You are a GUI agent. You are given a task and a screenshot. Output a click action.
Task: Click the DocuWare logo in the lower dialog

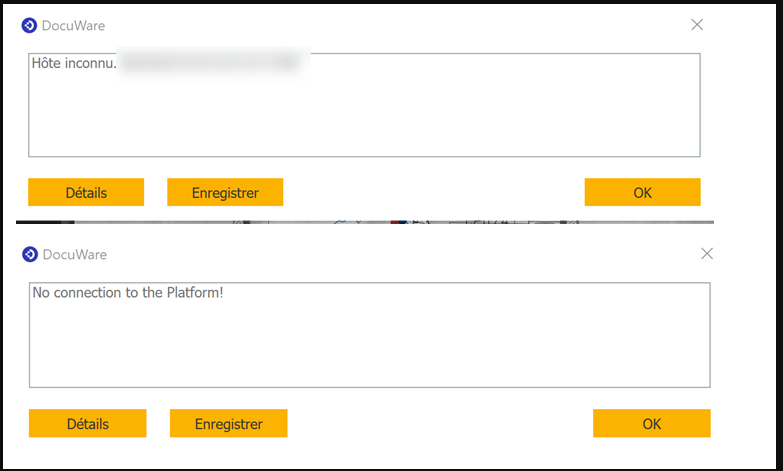pos(30,254)
